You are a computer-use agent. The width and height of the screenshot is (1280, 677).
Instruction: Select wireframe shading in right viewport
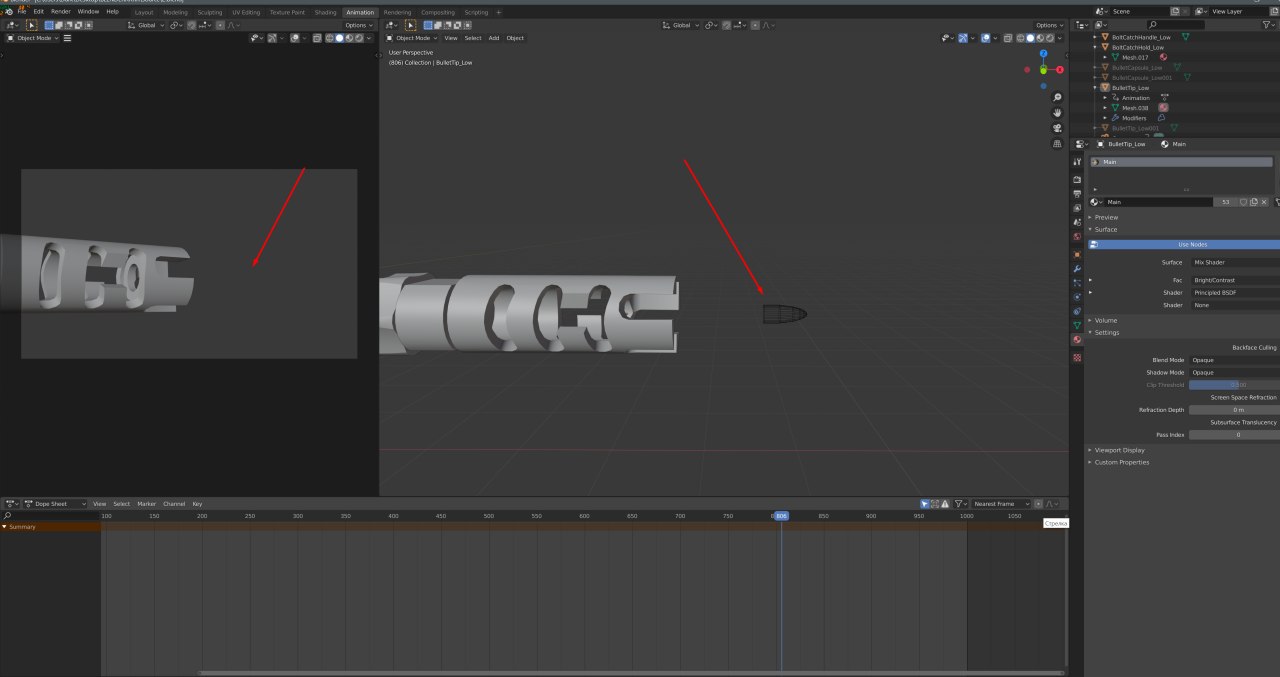click(x=1020, y=38)
